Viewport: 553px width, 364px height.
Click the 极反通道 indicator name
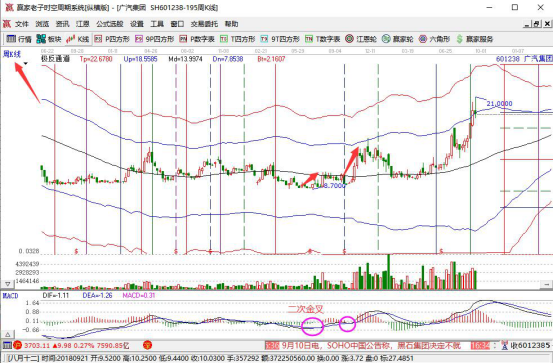coord(55,59)
